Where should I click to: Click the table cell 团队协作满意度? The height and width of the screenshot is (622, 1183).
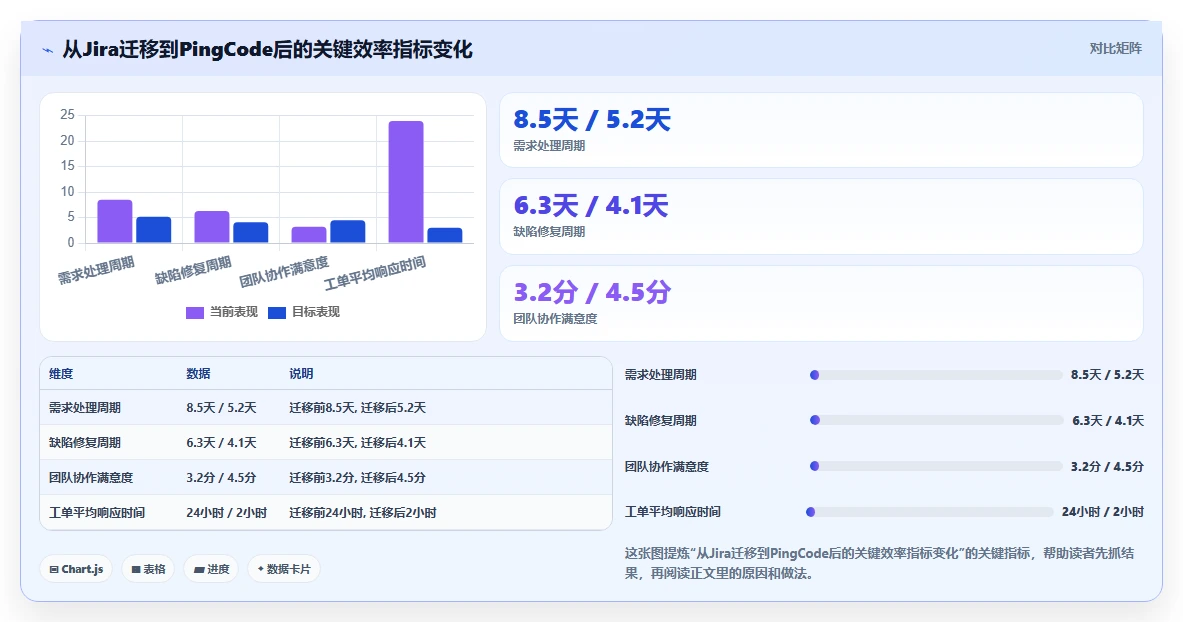coord(91,478)
